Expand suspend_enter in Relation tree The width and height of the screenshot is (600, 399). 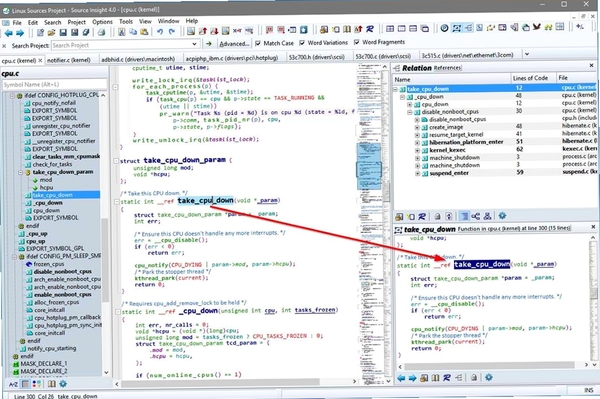tap(417, 173)
